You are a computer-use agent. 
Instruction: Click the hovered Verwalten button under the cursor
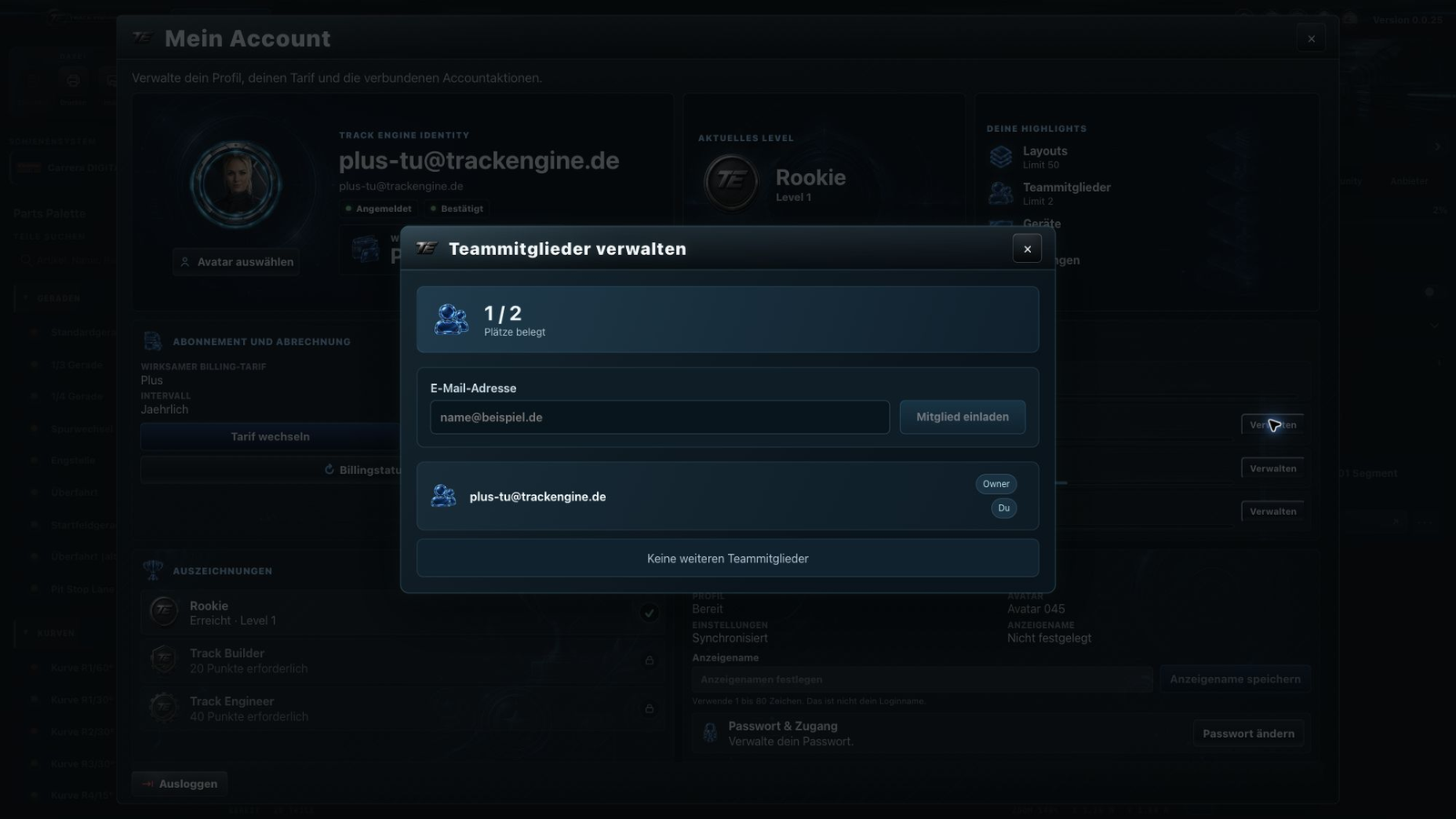1272,425
